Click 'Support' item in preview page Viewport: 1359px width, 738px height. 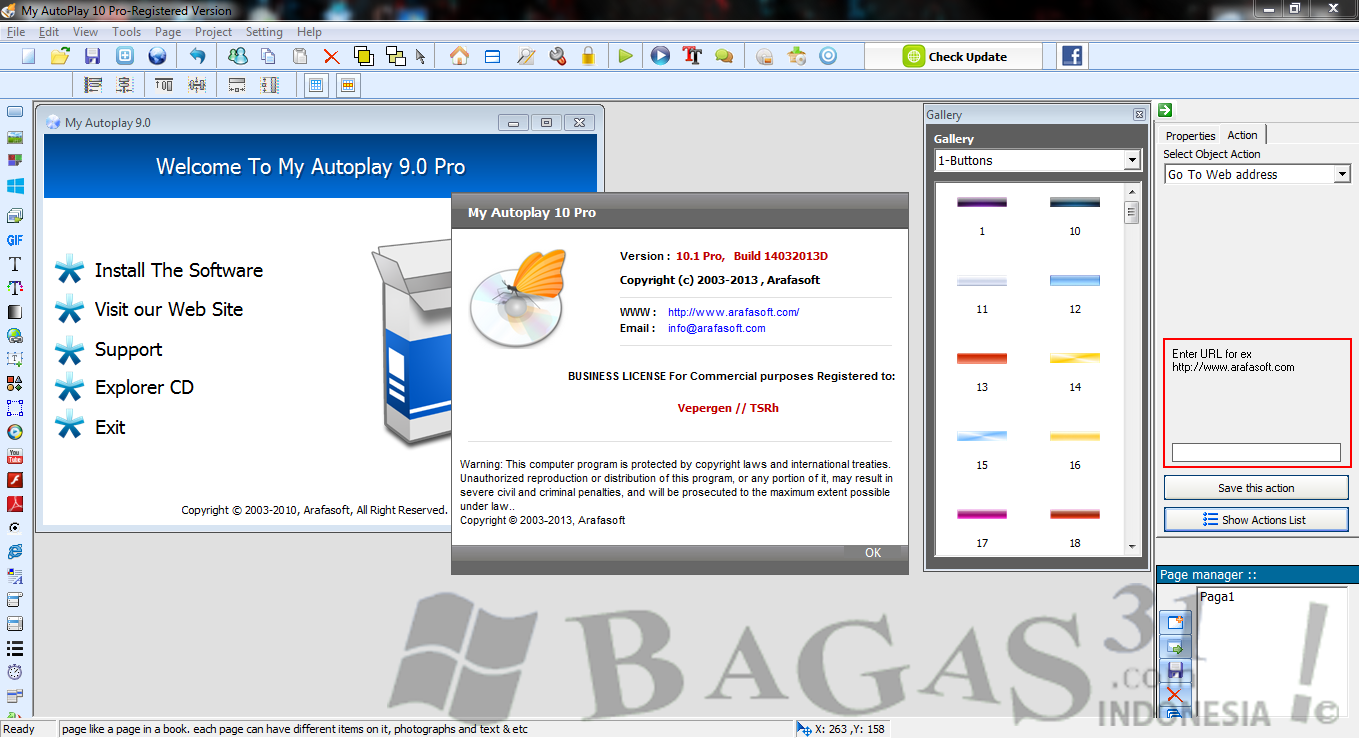[x=128, y=350]
